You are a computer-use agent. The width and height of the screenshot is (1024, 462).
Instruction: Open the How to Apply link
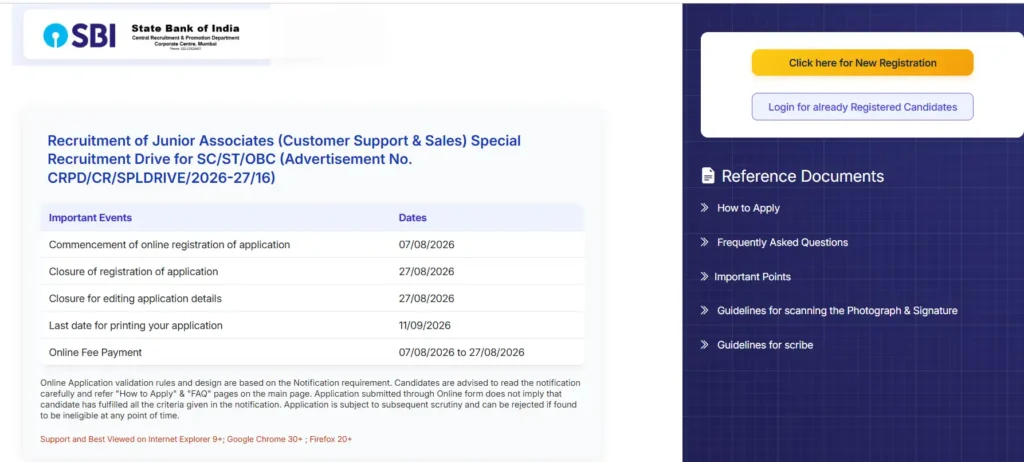748,208
